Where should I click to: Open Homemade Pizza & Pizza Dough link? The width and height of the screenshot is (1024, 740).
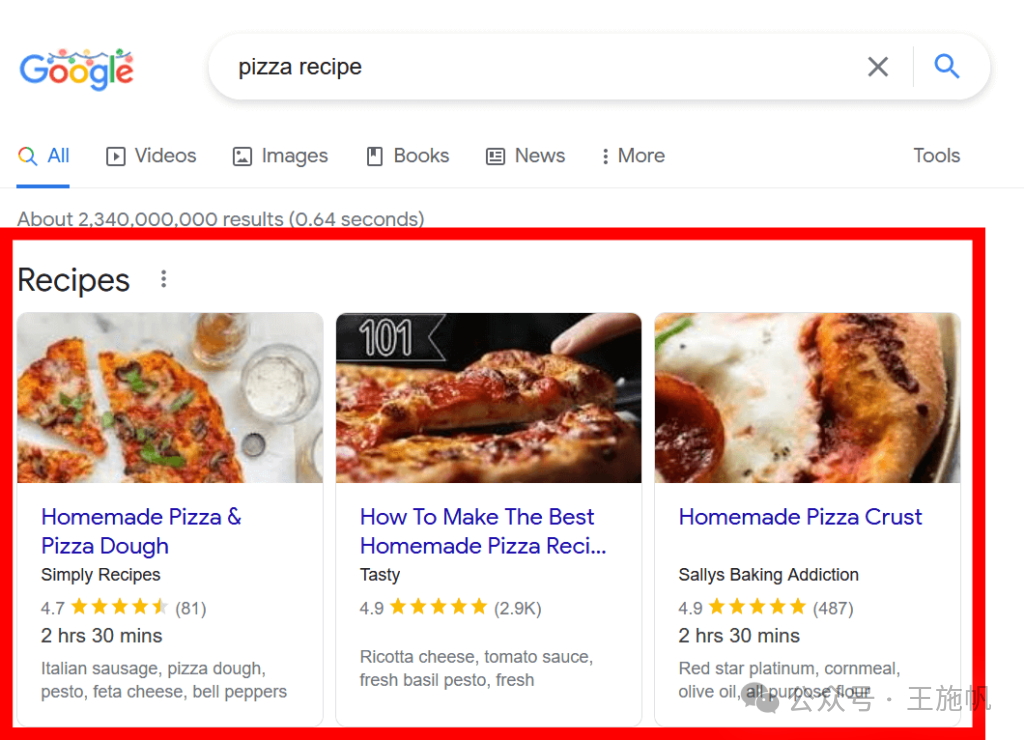(x=141, y=531)
